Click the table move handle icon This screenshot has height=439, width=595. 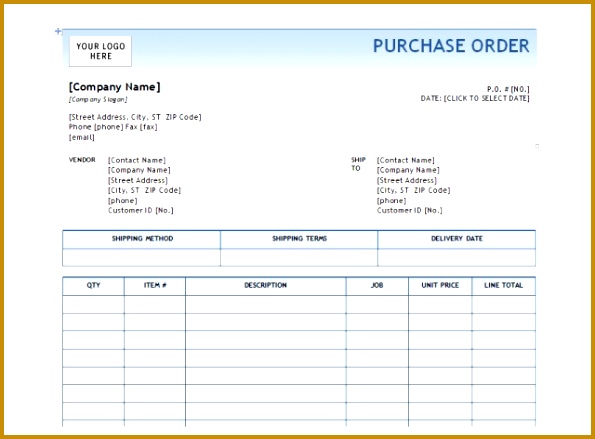(58, 31)
